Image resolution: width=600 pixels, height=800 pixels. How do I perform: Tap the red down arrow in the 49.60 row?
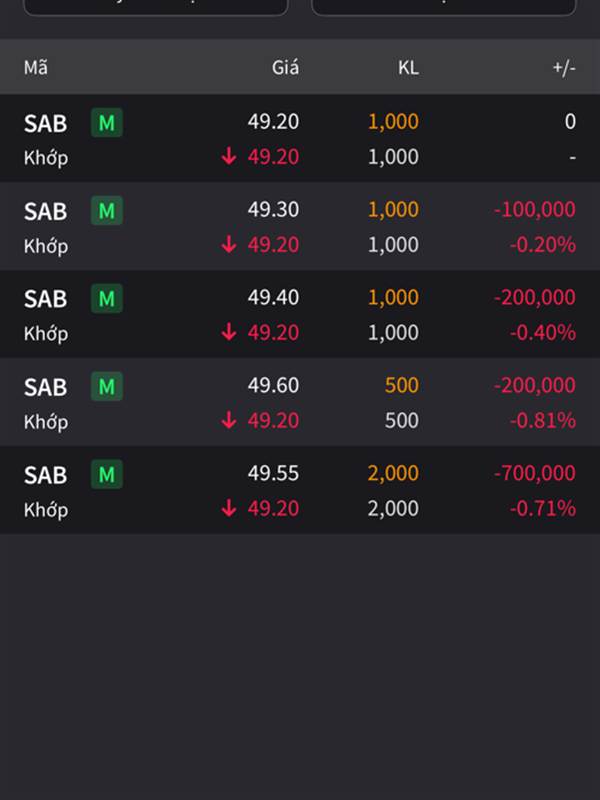tap(229, 420)
